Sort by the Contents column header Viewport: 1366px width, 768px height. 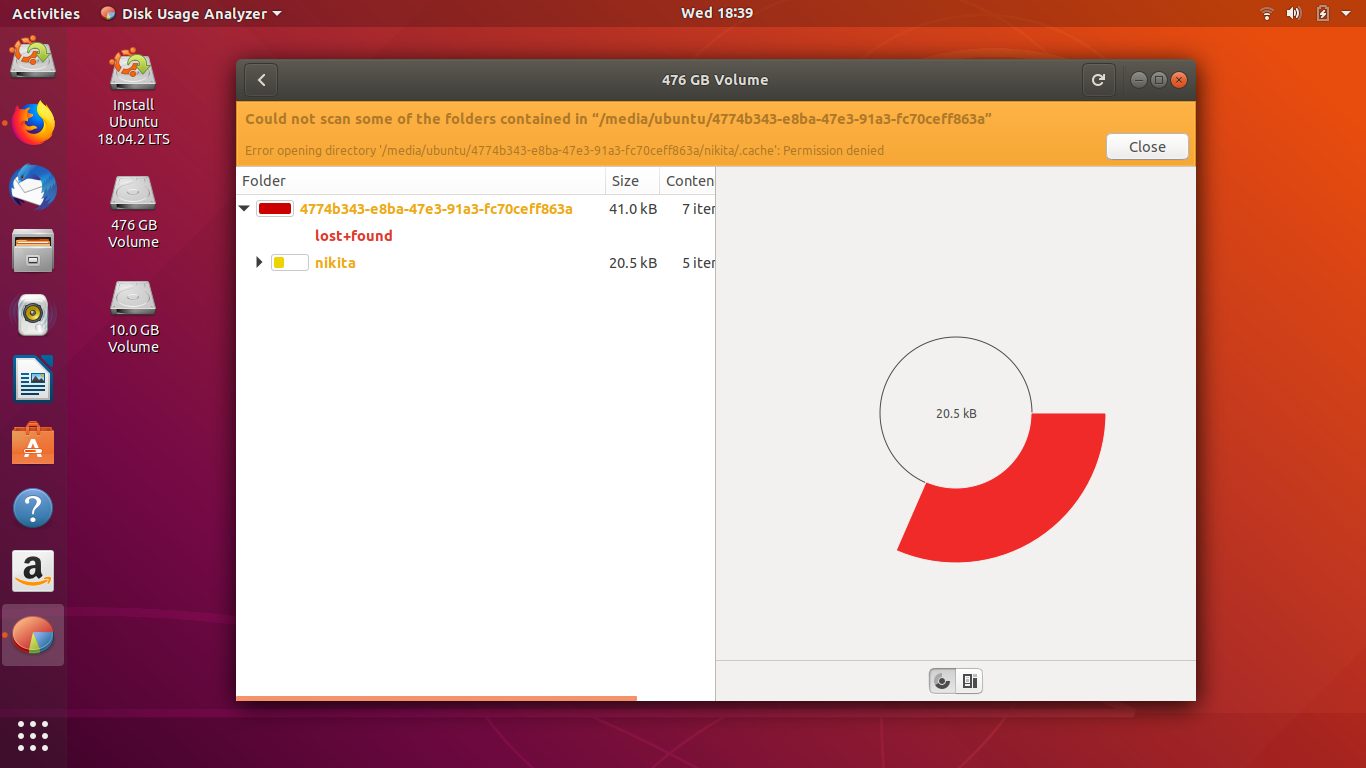pyautogui.click(x=688, y=181)
